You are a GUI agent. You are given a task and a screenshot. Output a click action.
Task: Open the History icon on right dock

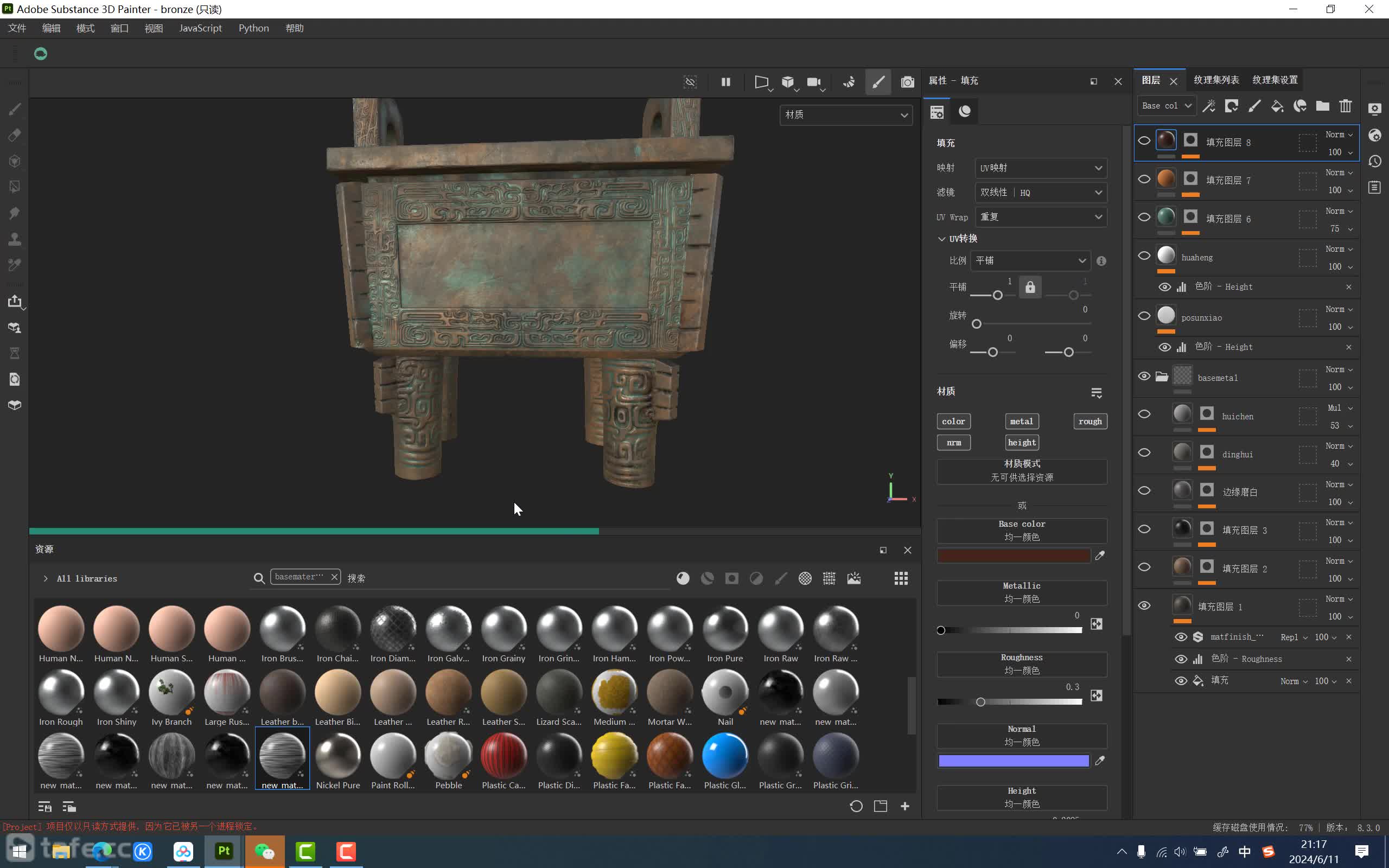pos(1375,161)
